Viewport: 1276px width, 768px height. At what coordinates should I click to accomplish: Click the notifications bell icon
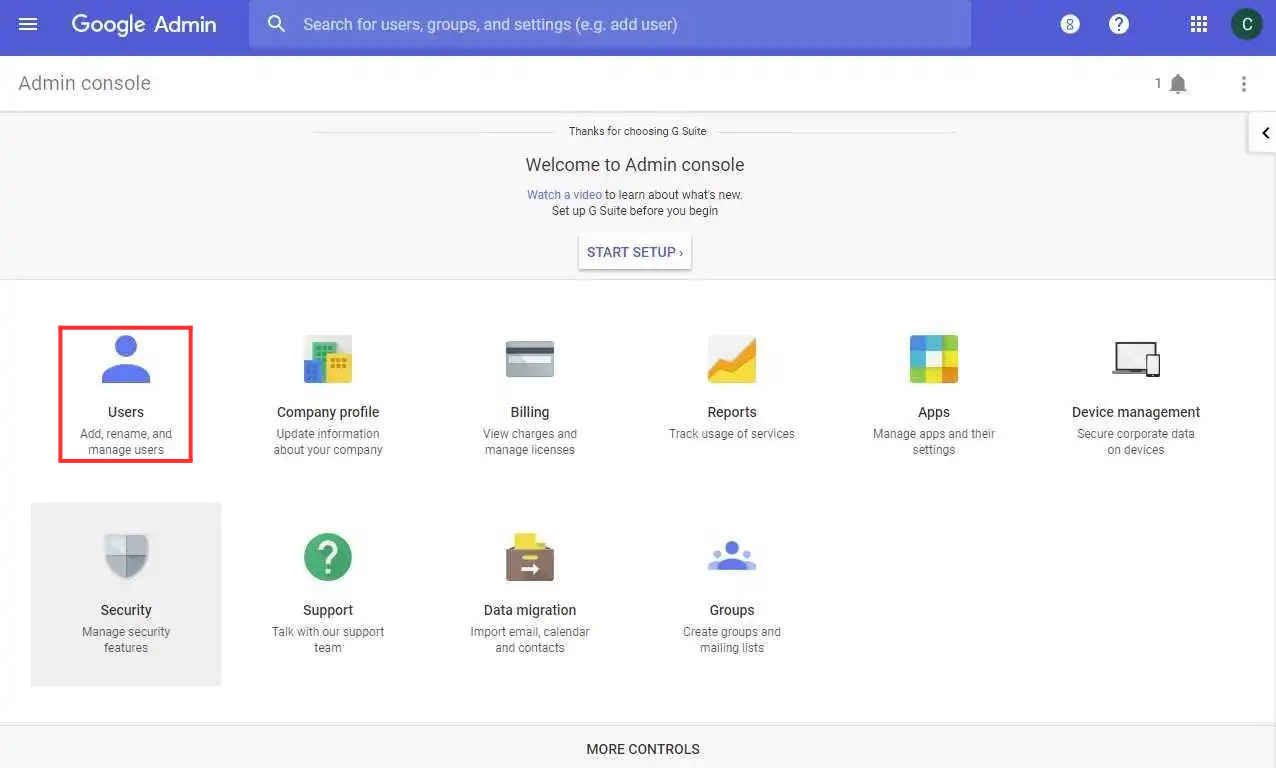[1178, 84]
